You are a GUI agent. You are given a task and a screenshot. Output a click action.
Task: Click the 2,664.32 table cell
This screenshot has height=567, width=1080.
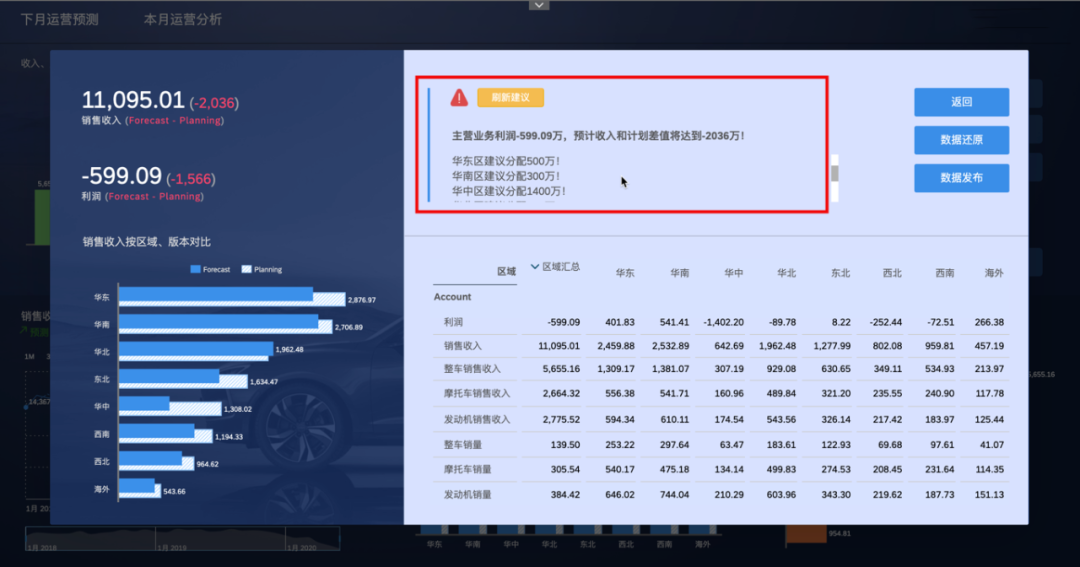click(561, 393)
